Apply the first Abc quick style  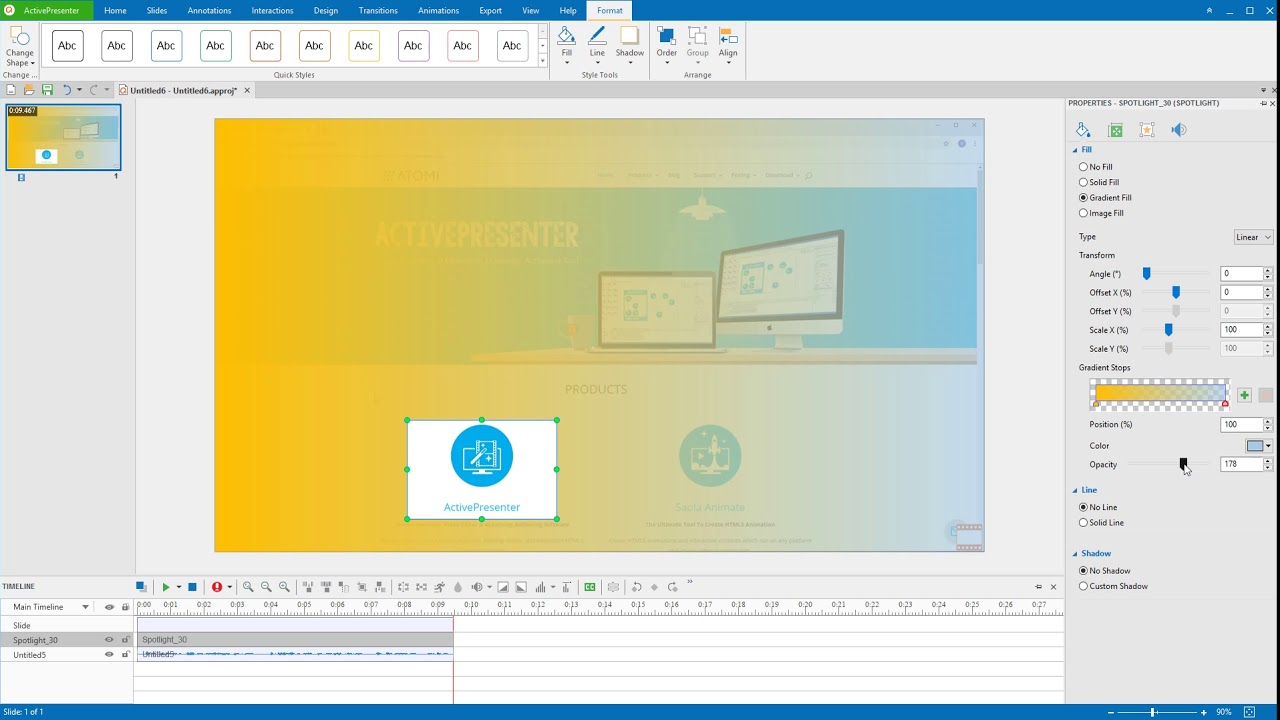[67, 46]
